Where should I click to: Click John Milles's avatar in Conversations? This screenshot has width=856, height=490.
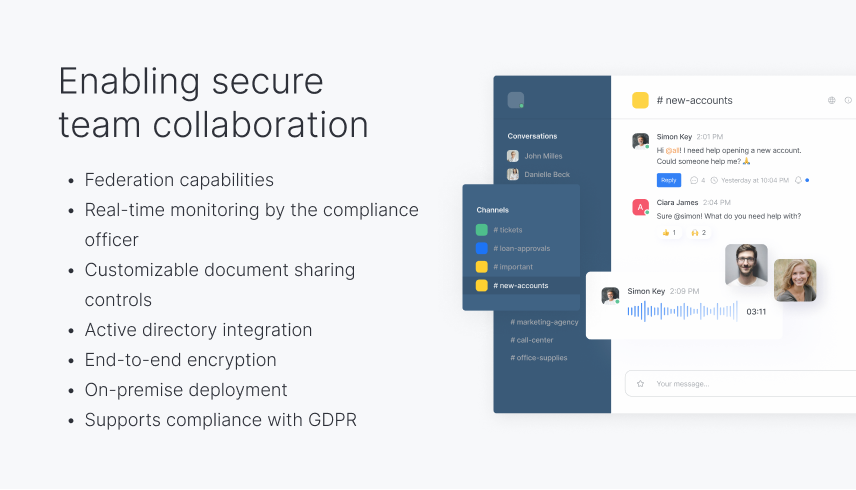(x=513, y=156)
